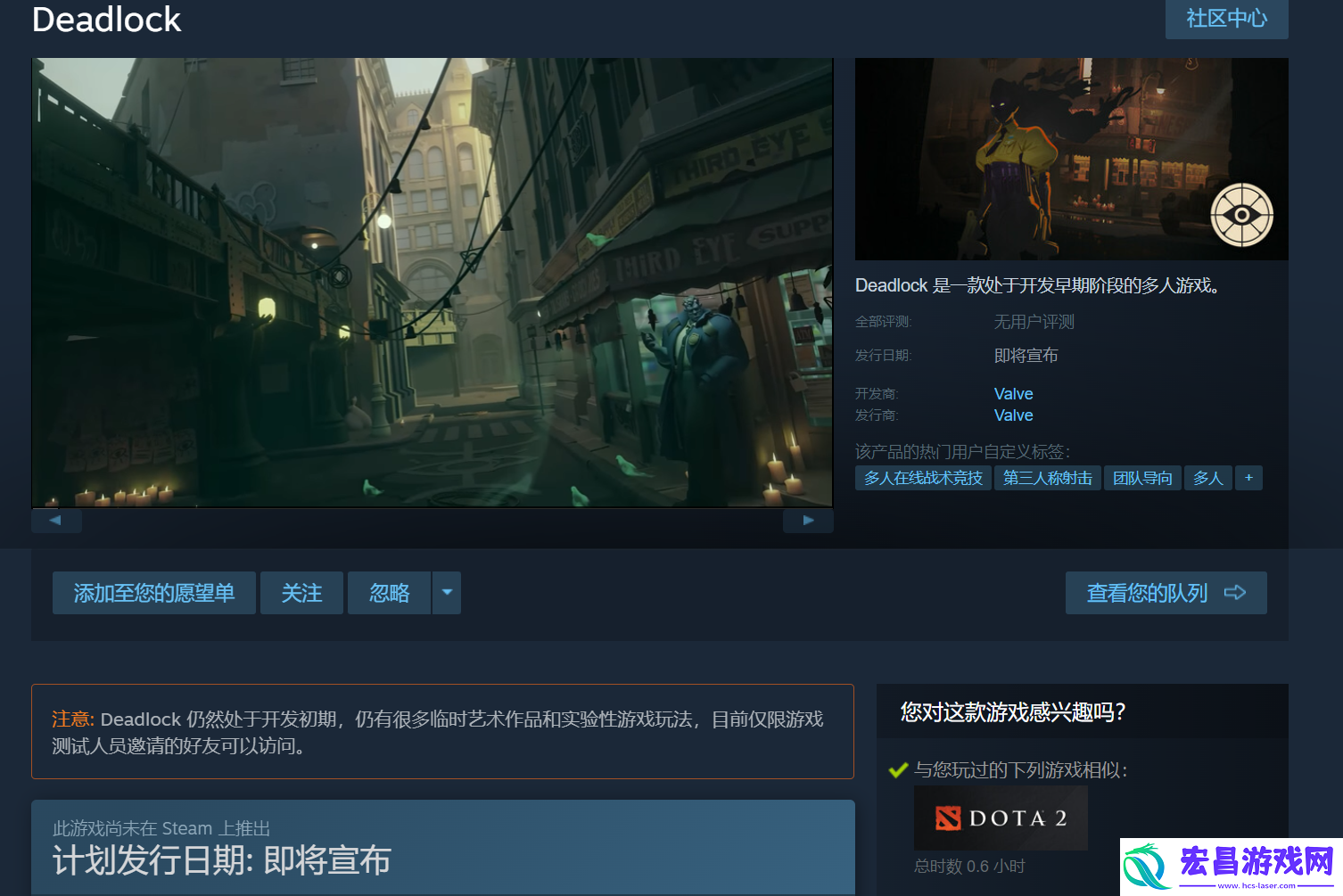Click the 您对这款游戏感兴趣吗 heading
The width and height of the screenshot is (1343, 896).
click(1012, 711)
